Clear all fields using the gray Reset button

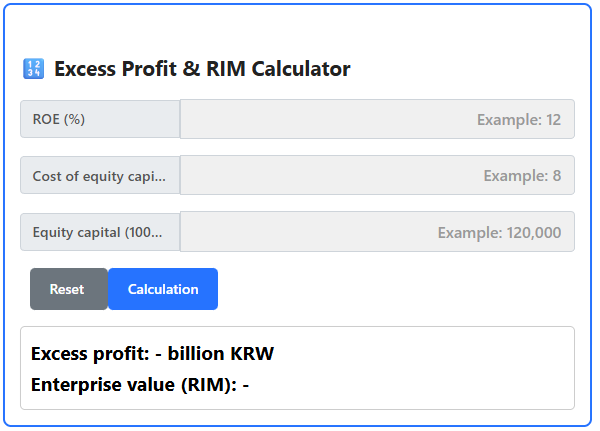[x=68, y=289]
